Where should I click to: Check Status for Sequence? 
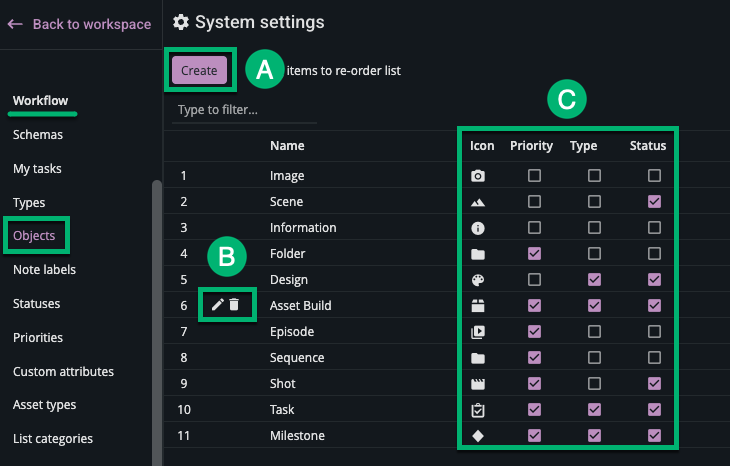click(x=654, y=358)
